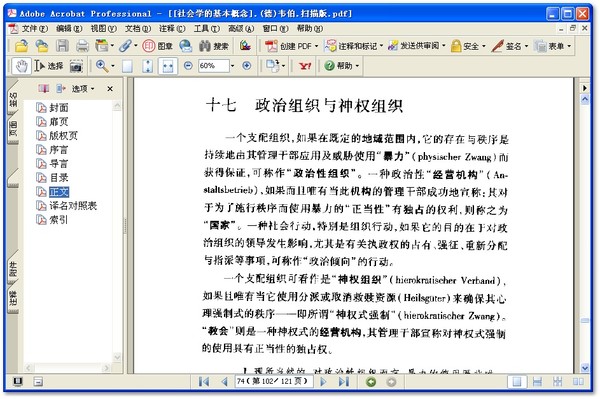Screen dimensions: 600x399
Task: Switch to Facing pages layout
Action: click(x=578, y=381)
